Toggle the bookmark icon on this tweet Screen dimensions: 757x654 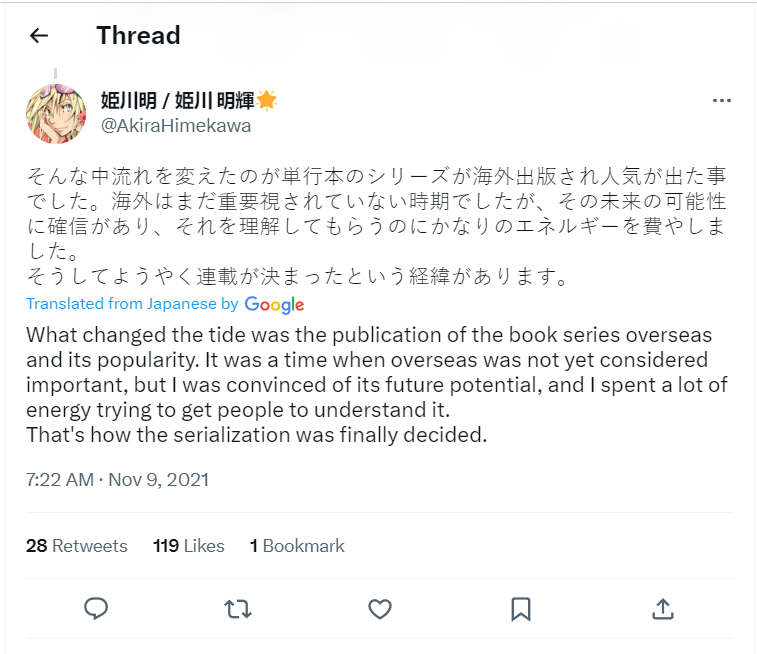pyautogui.click(x=520, y=608)
